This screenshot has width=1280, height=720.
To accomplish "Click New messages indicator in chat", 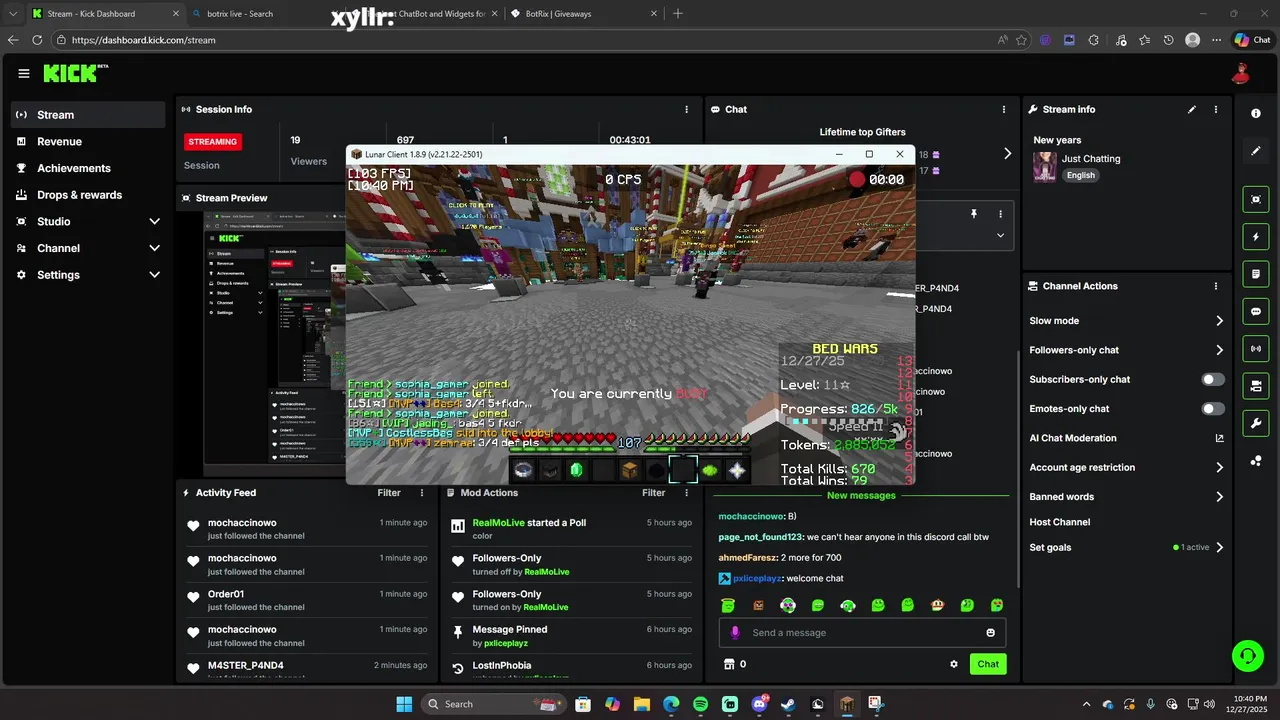I will tap(861, 496).
